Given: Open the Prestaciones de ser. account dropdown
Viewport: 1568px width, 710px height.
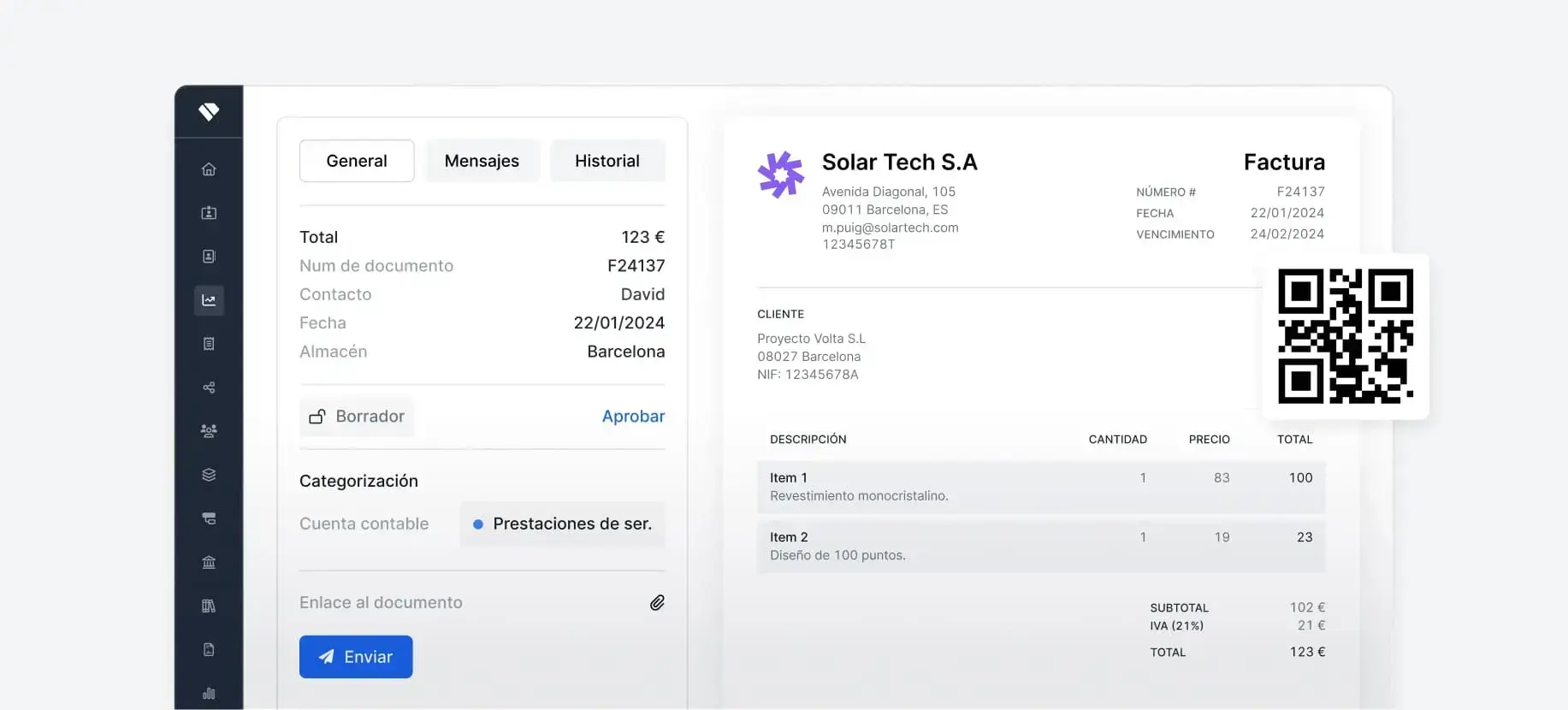Looking at the screenshot, I should click(x=563, y=524).
